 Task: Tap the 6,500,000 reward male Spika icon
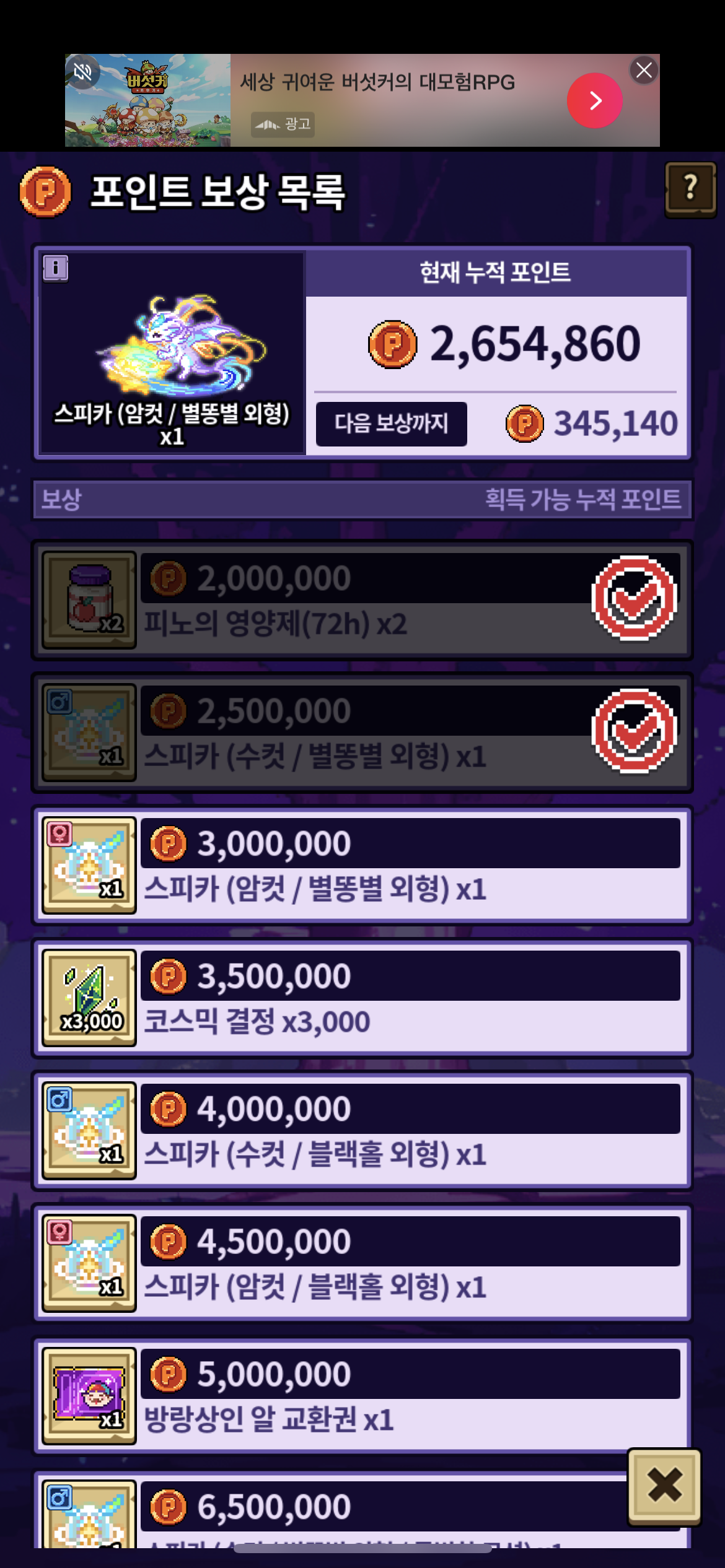point(89,1514)
